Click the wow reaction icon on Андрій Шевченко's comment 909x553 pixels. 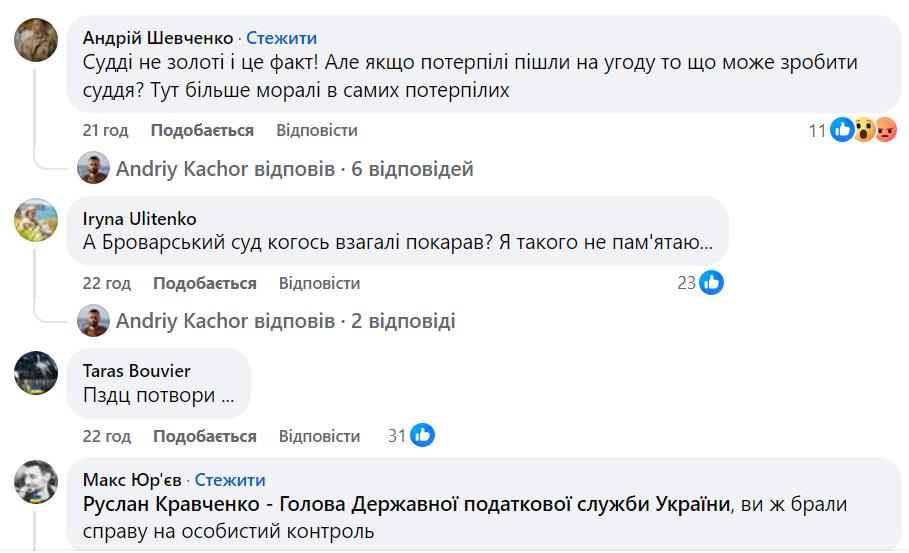(x=865, y=130)
